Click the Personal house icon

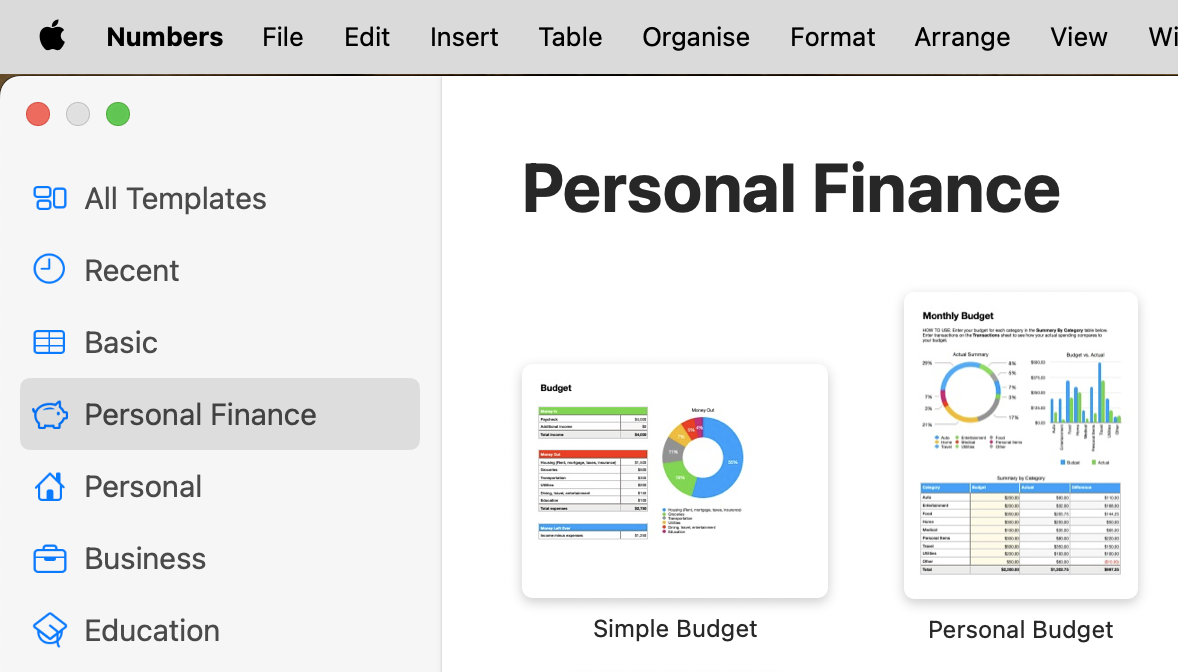click(49, 486)
